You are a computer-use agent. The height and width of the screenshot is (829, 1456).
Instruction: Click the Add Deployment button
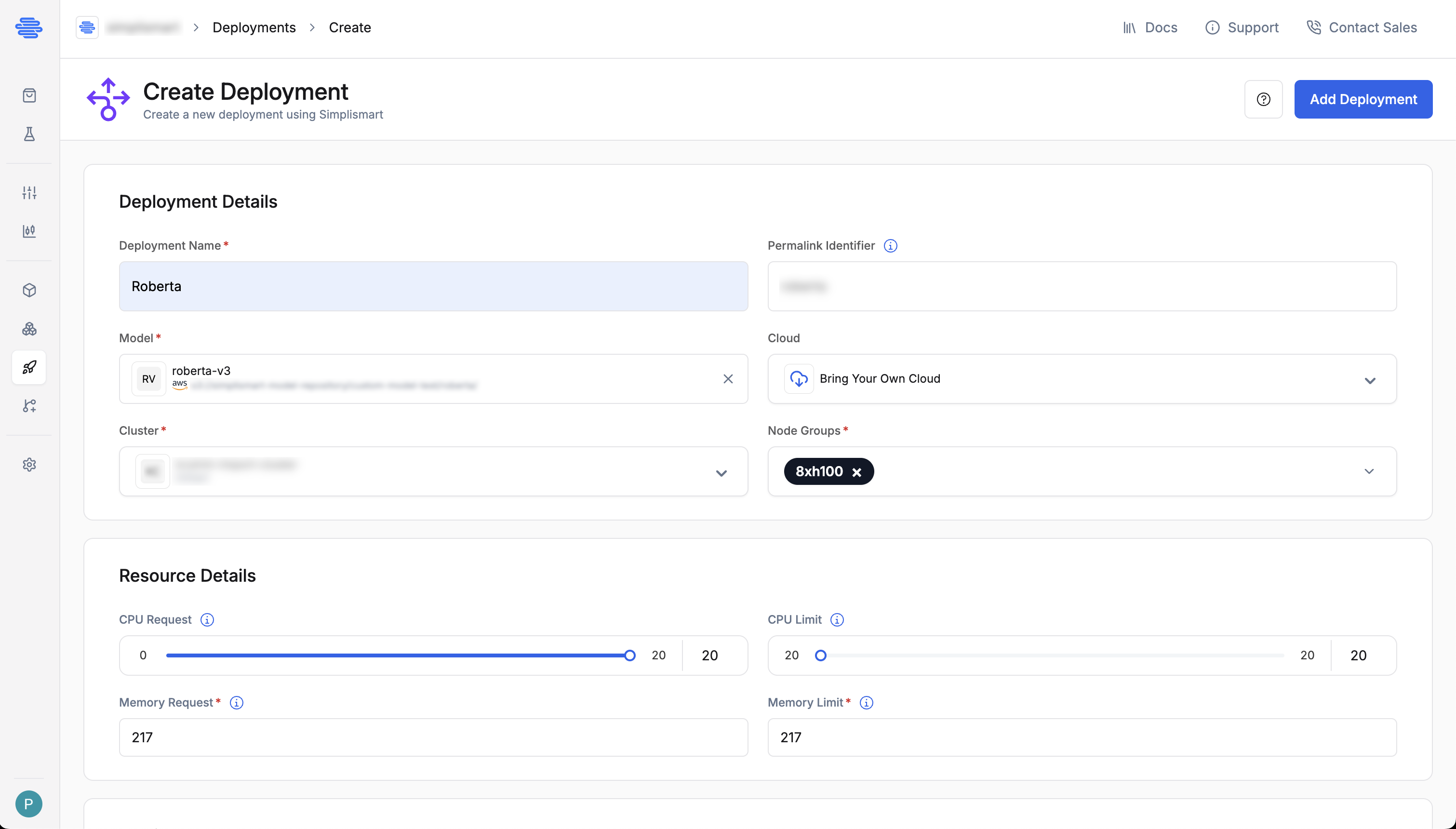[1363, 99]
